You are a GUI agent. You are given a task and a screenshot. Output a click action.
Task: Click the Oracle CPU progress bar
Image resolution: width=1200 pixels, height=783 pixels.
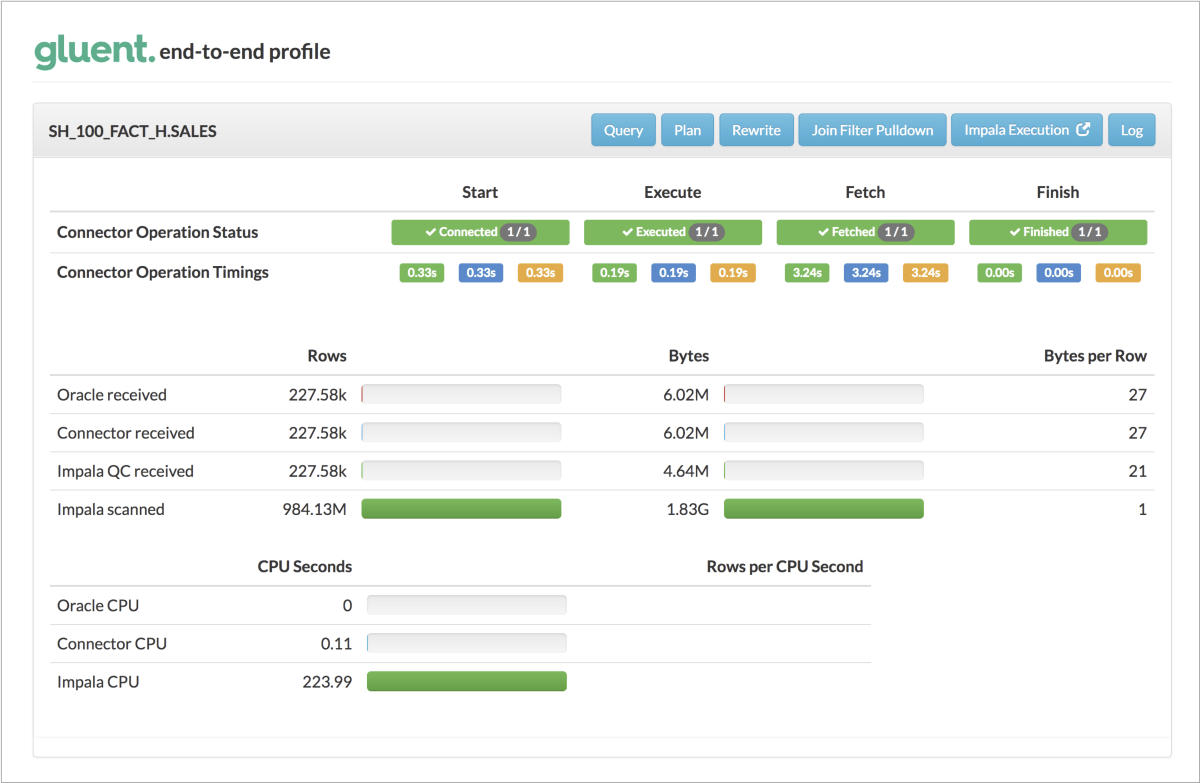coord(467,606)
